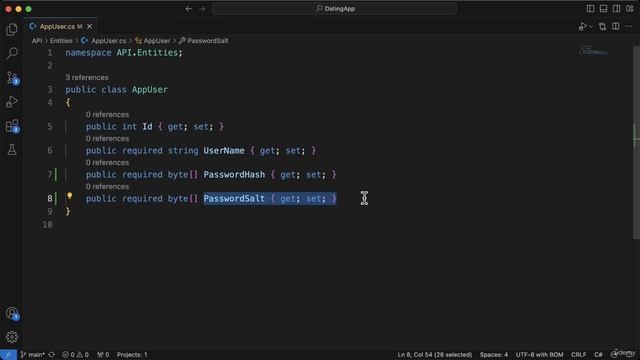Split the editor to the right

click(616, 27)
